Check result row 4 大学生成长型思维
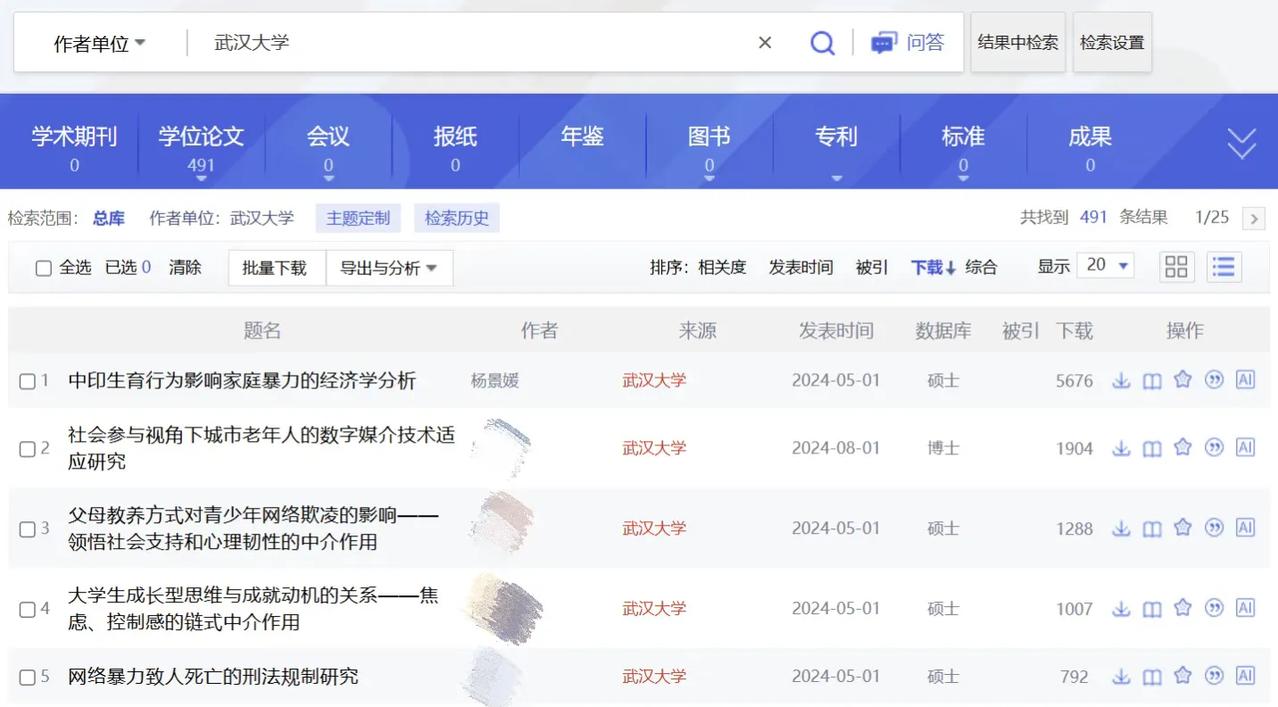The image size is (1278, 707). tap(27, 609)
